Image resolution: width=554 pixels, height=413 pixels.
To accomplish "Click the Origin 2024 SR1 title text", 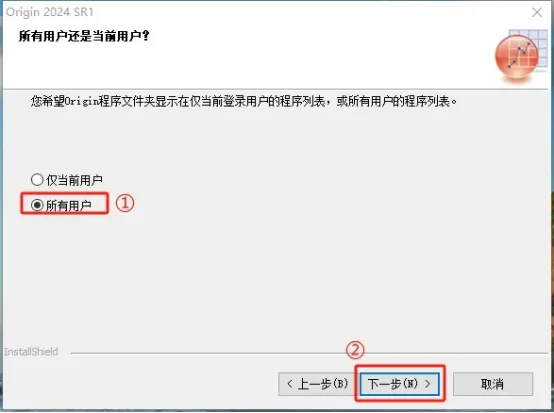I will coord(50,12).
